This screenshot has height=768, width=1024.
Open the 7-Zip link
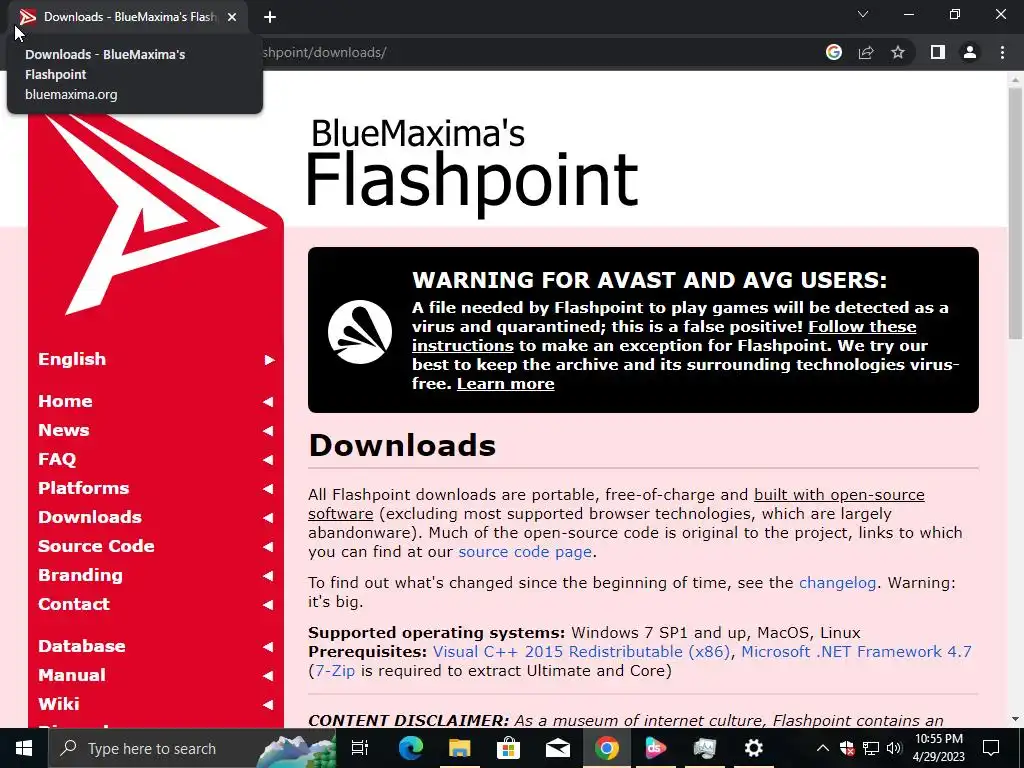(335, 671)
